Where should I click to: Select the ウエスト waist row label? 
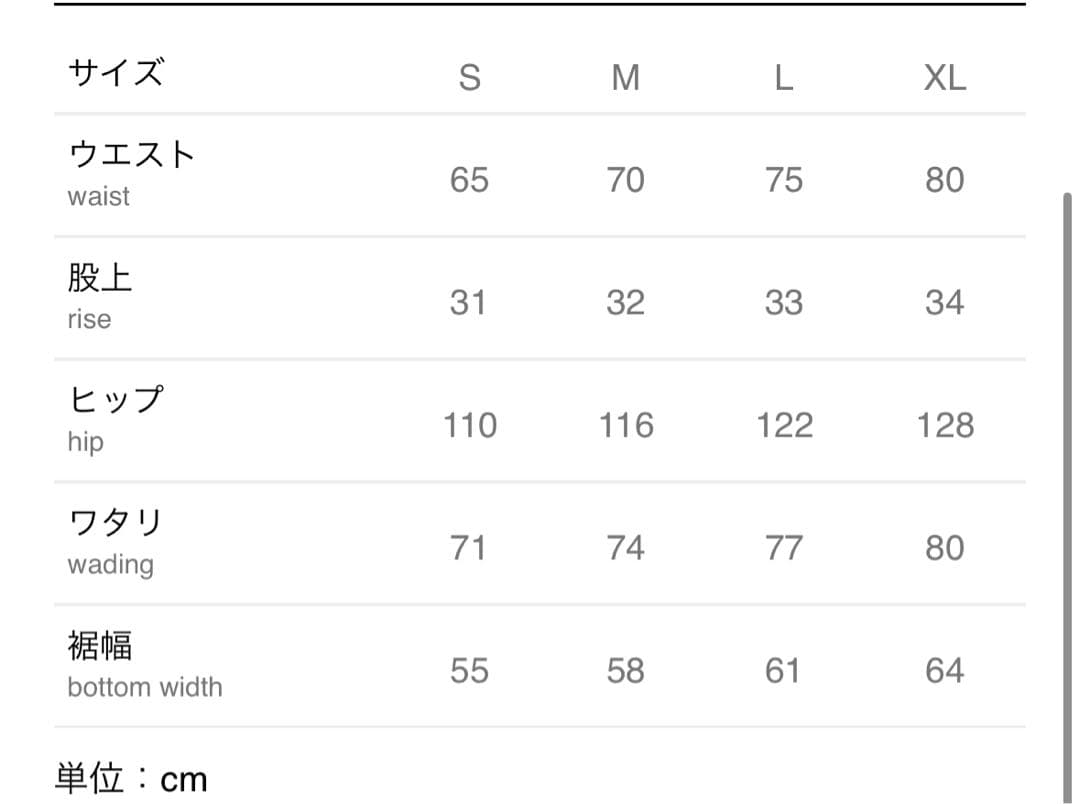coord(131,173)
